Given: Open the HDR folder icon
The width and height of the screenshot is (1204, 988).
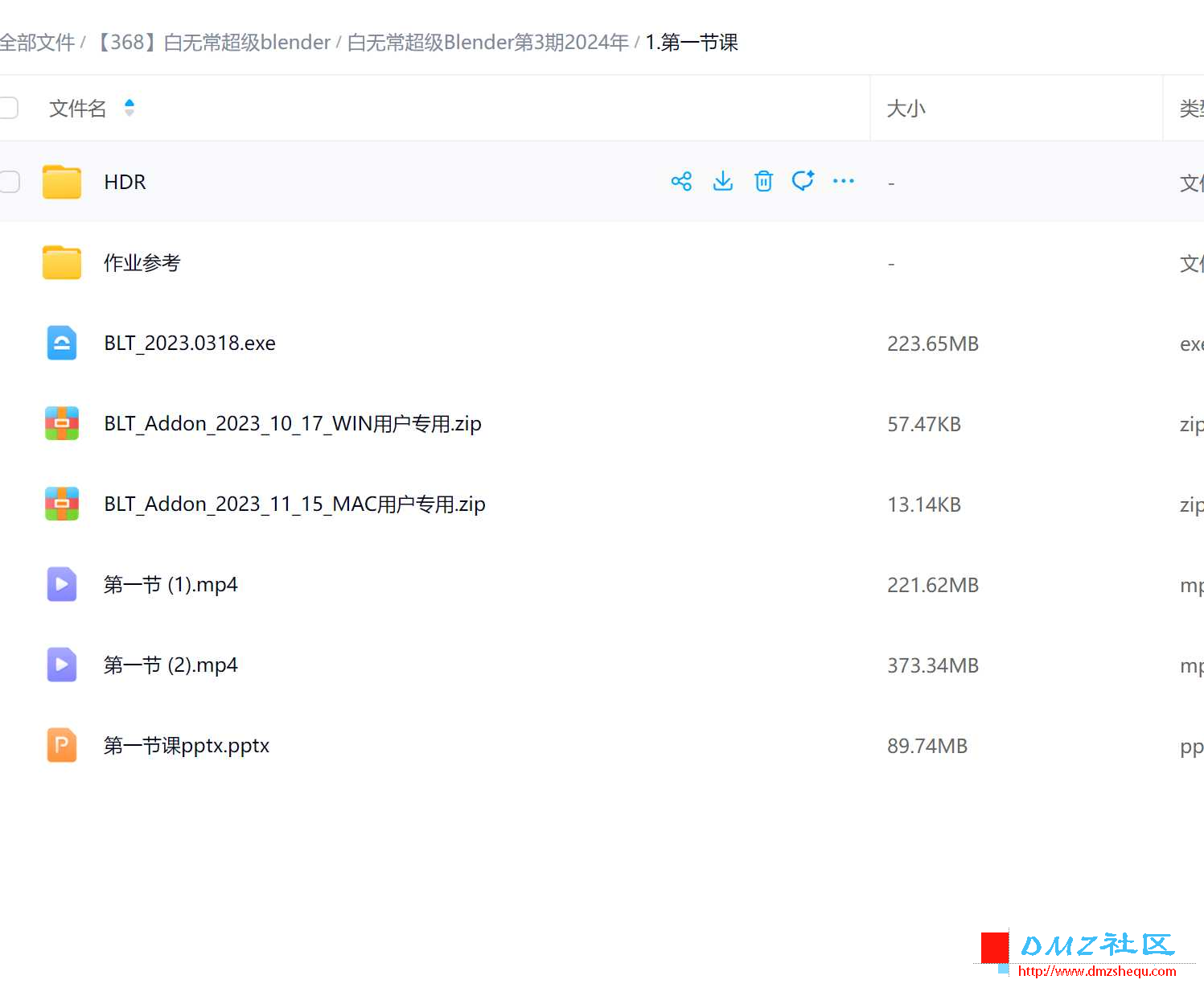Looking at the screenshot, I should 62,182.
